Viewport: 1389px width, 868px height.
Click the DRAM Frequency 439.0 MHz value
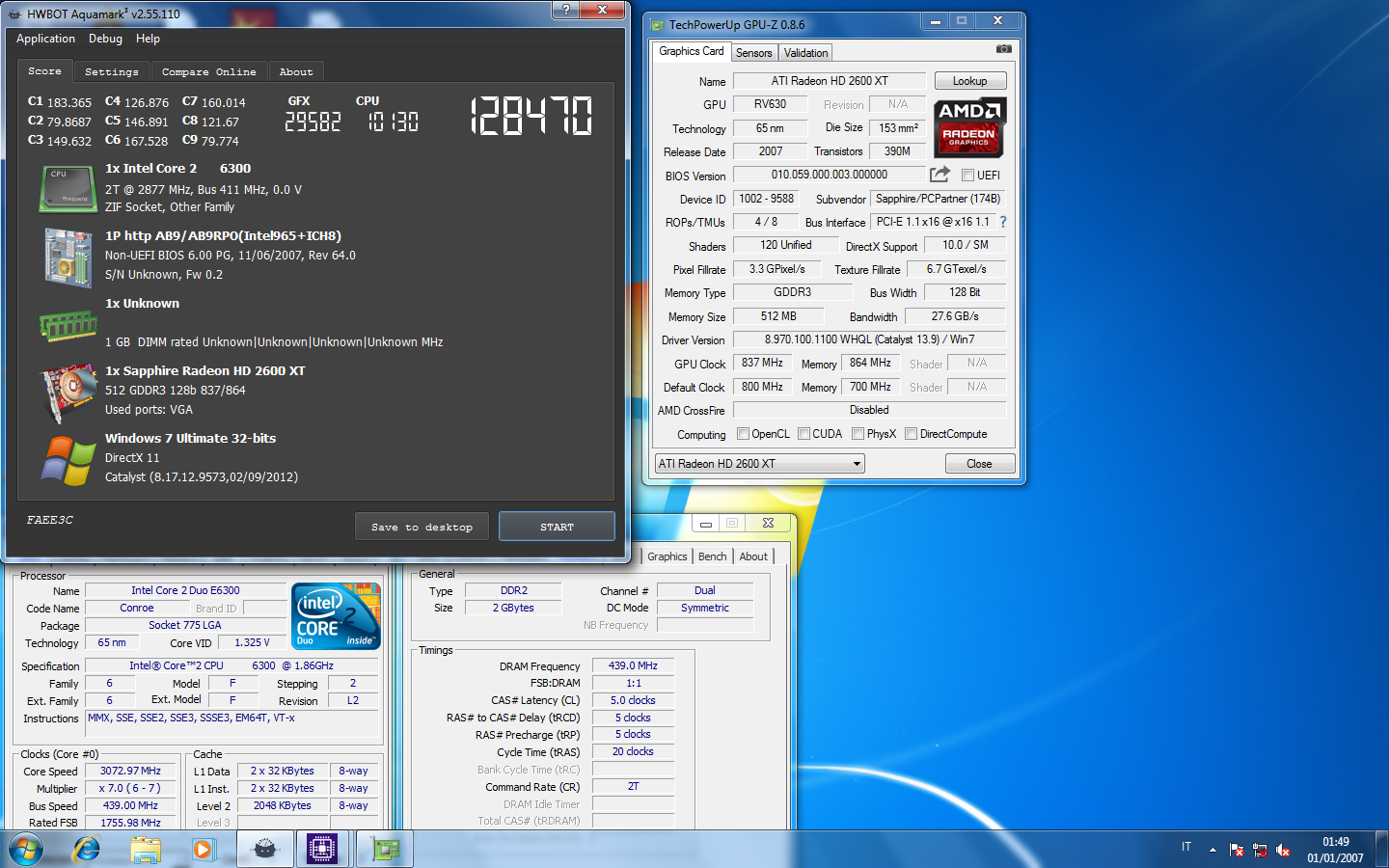point(633,665)
